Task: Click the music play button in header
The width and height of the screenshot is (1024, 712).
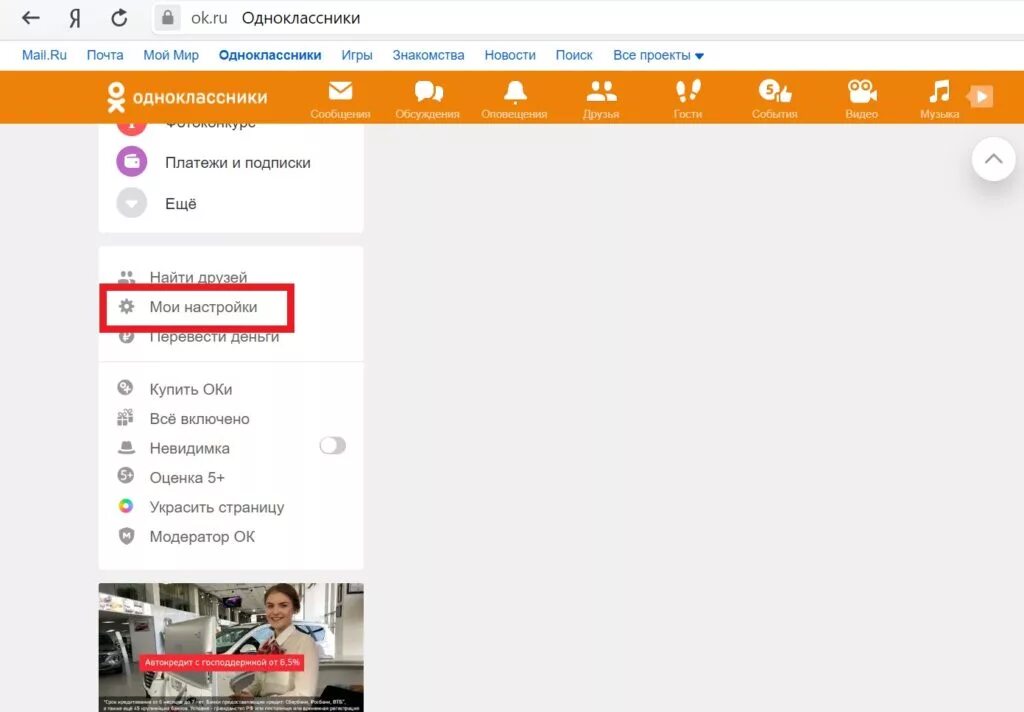Action: point(980,97)
